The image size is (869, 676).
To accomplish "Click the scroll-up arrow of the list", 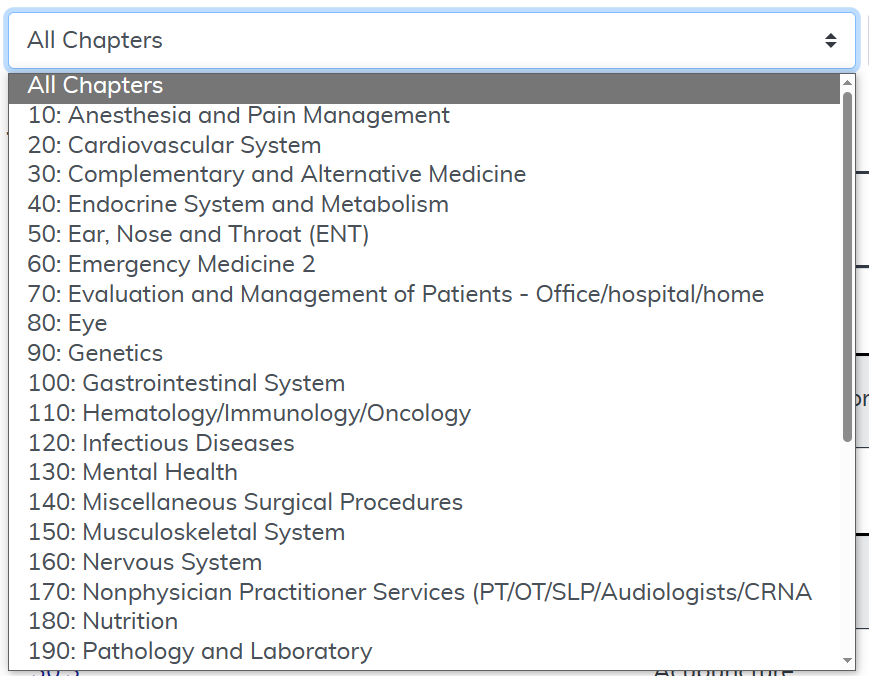I will tap(848, 82).
